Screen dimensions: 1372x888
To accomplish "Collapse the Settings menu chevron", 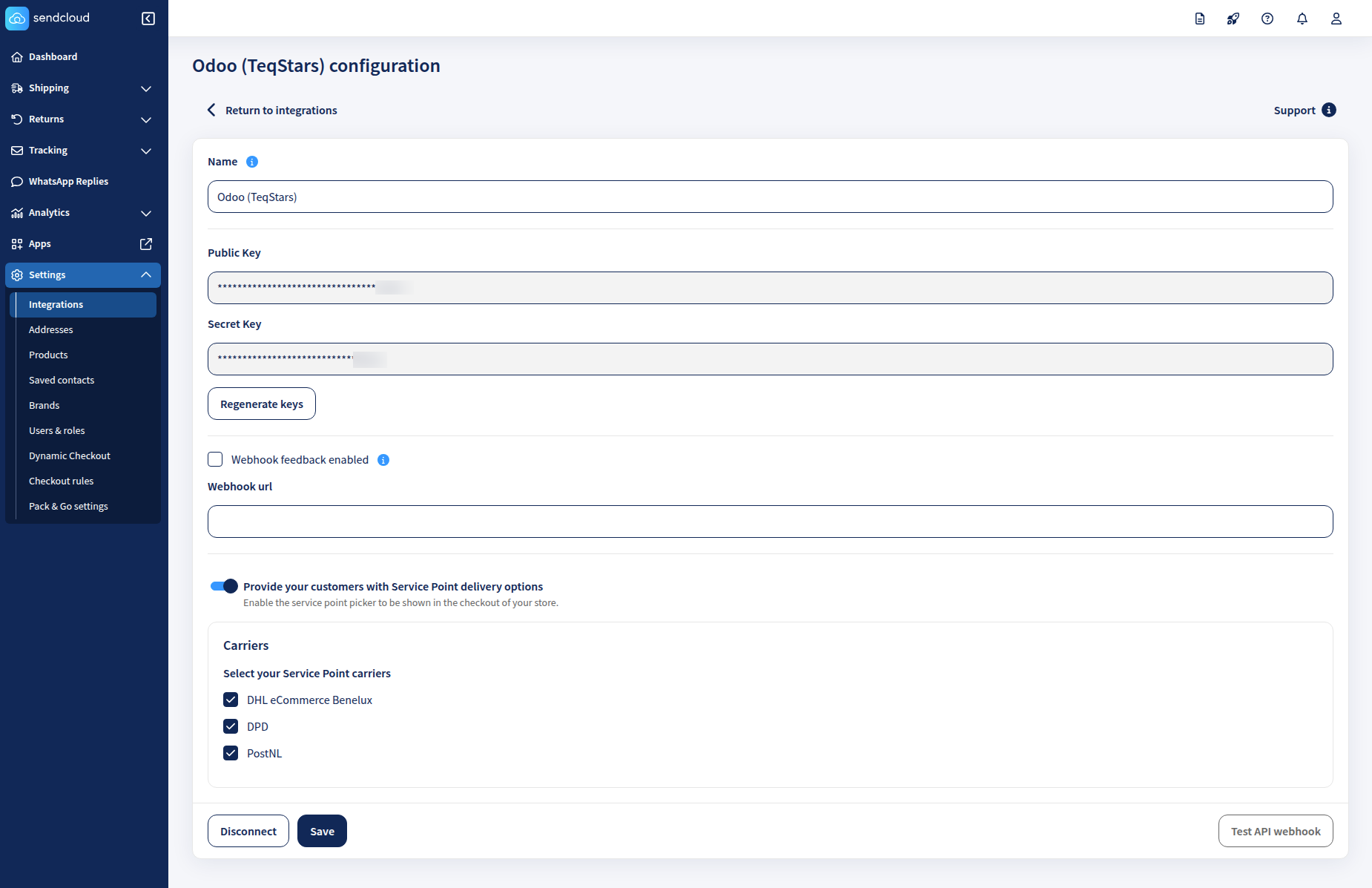I will click(x=146, y=275).
